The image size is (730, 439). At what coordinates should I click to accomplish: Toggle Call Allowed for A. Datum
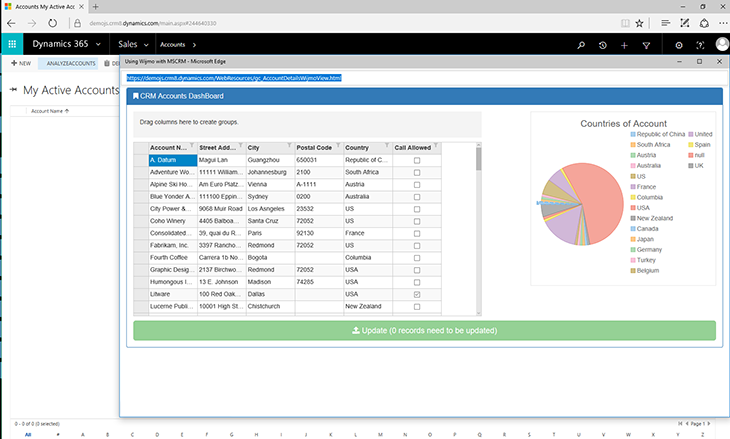point(417,160)
